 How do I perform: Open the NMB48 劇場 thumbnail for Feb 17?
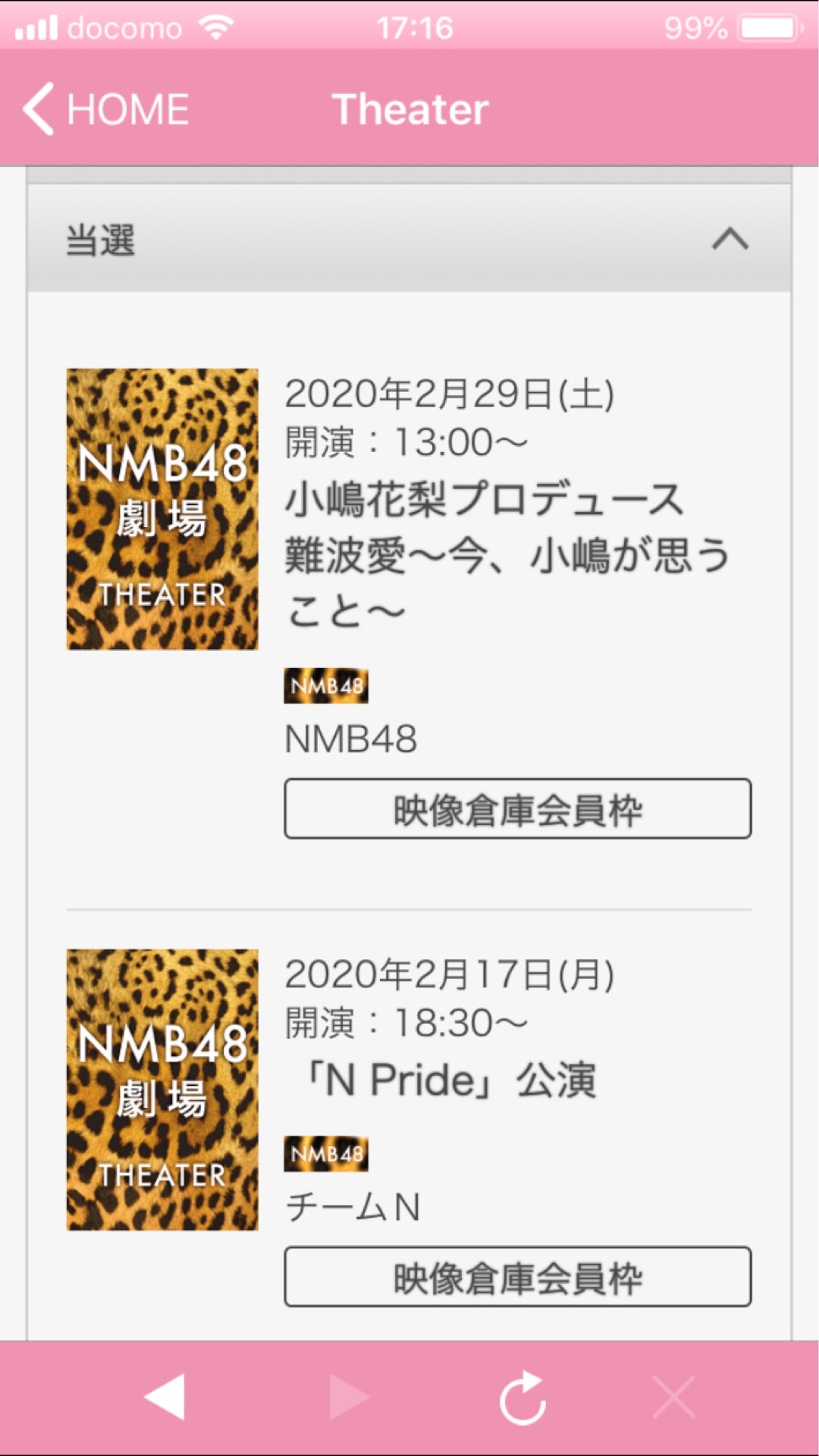(162, 1090)
